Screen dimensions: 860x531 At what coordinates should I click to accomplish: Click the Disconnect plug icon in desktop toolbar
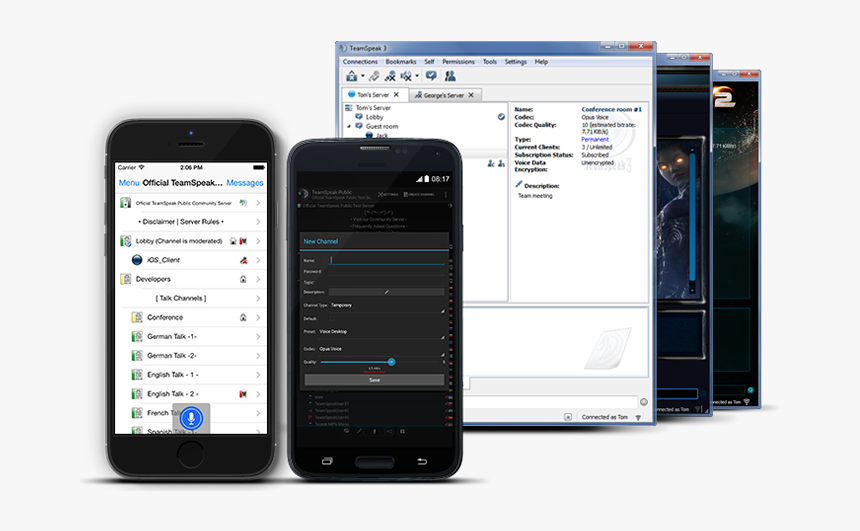[374, 76]
